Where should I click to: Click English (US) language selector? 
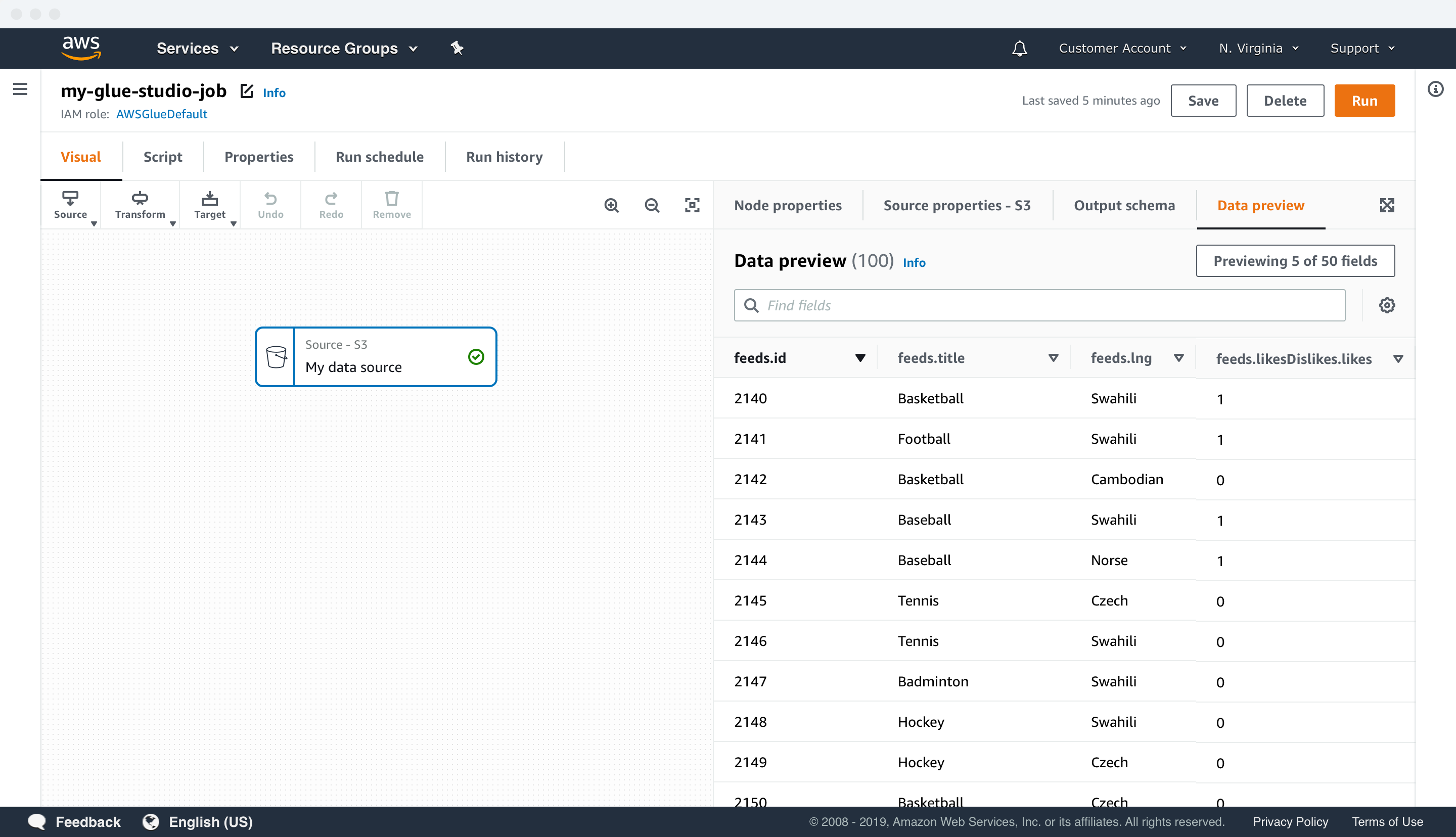click(210, 822)
